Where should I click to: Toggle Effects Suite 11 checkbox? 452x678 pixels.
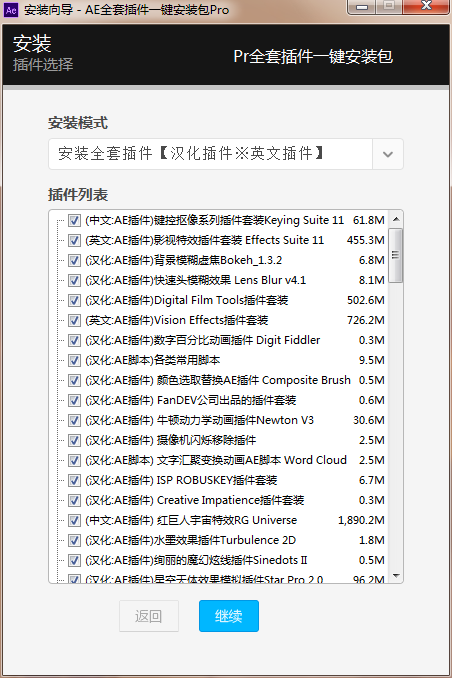click(74, 240)
